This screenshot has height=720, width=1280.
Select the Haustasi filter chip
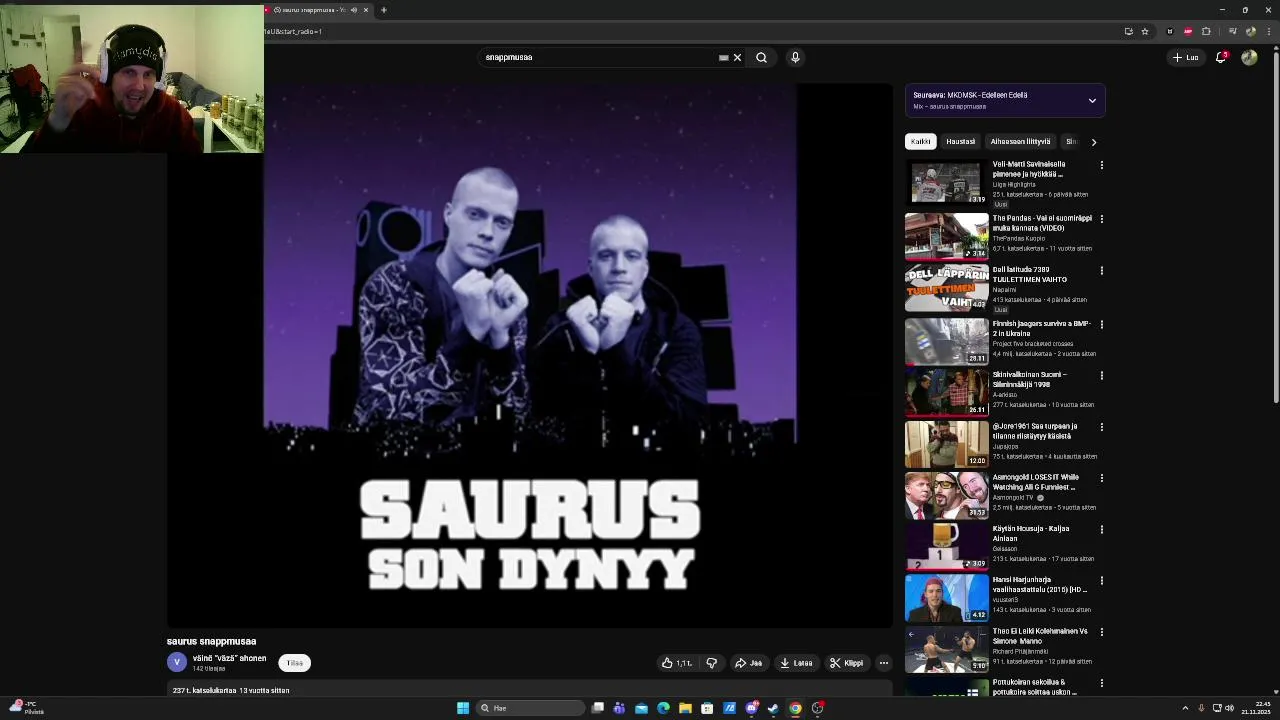(960, 141)
